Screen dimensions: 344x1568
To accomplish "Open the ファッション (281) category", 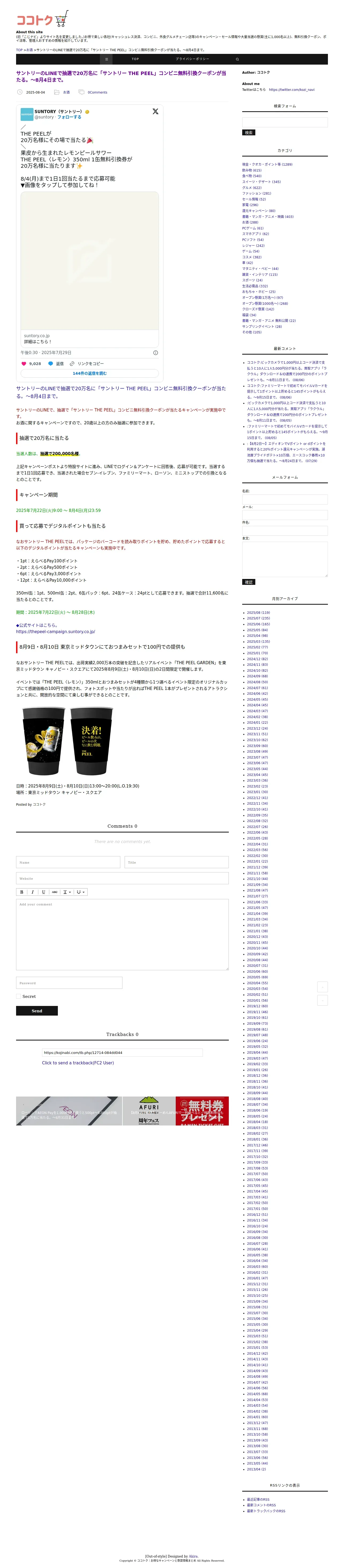I will (x=256, y=193).
